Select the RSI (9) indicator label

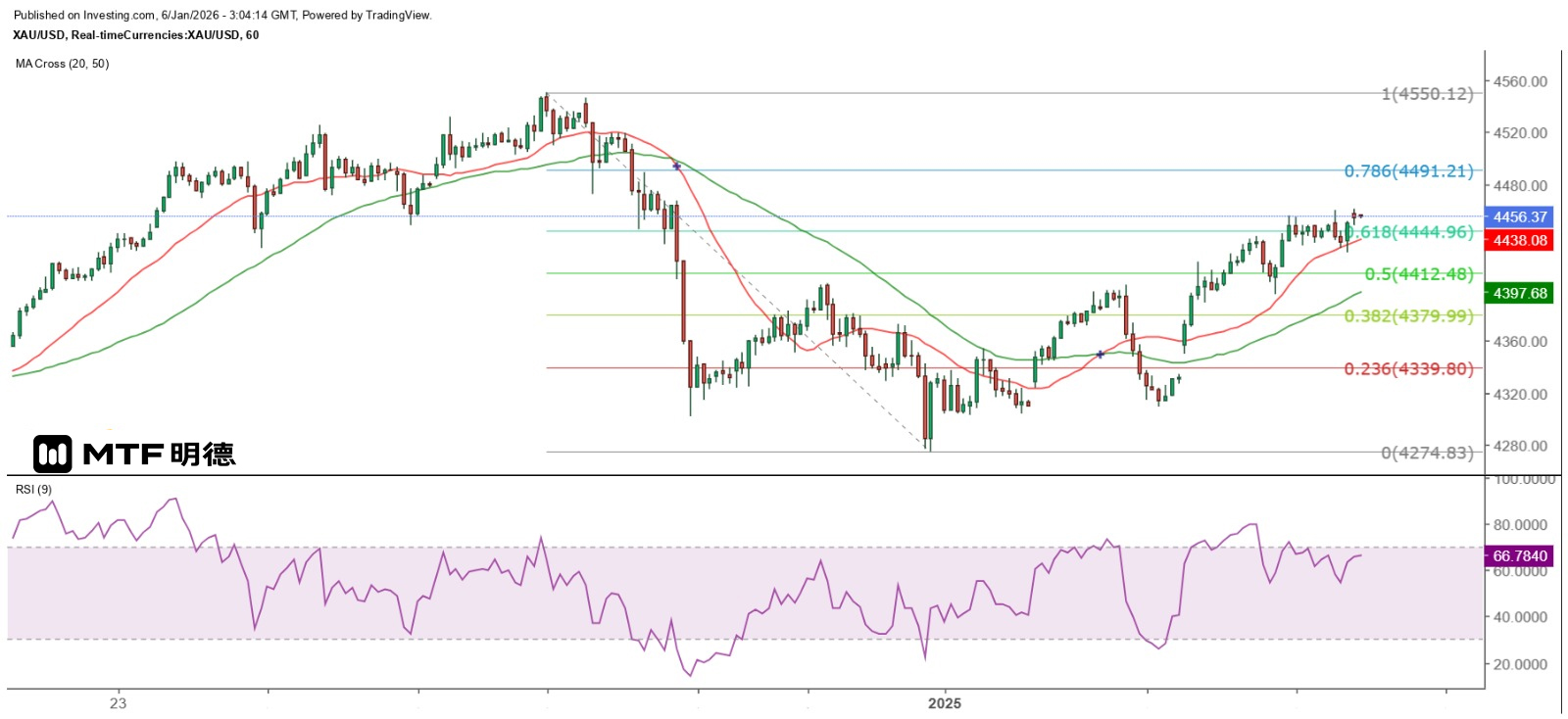tap(34, 490)
